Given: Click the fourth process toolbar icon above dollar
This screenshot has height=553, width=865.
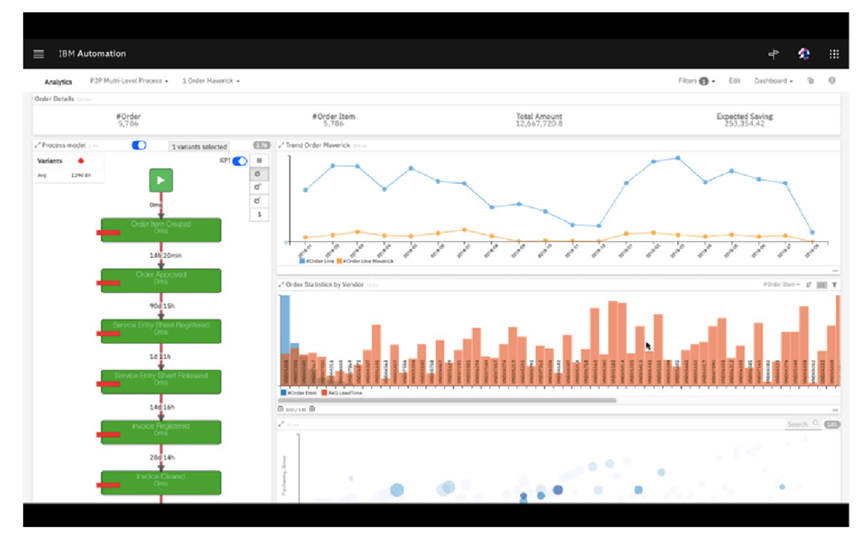Looking at the screenshot, I should coord(259,201).
